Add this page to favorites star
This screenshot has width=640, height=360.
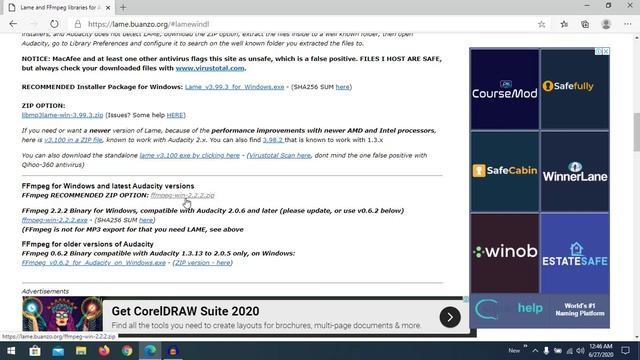pyautogui.click(x=542, y=24)
